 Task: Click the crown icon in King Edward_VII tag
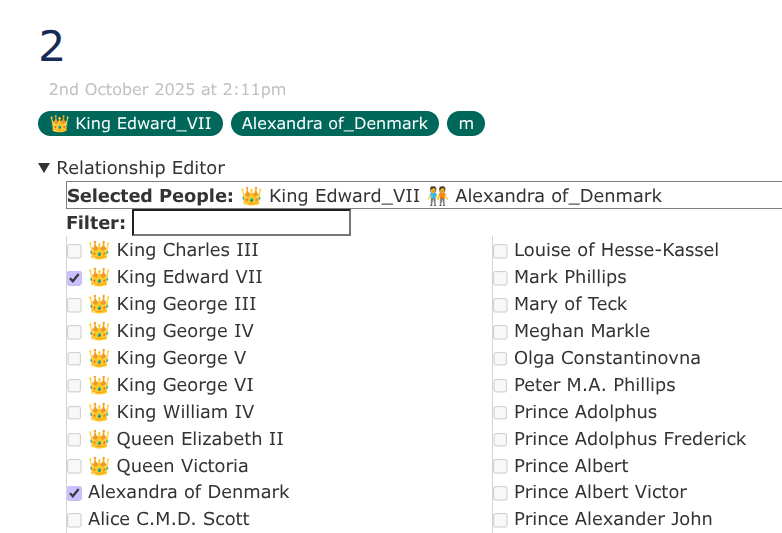[59, 124]
